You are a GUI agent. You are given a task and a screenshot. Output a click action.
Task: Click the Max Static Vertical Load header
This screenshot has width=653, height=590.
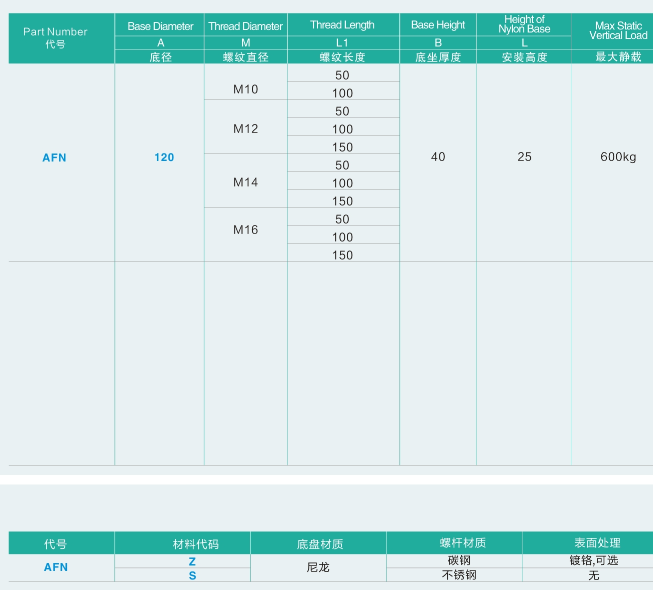(618, 30)
